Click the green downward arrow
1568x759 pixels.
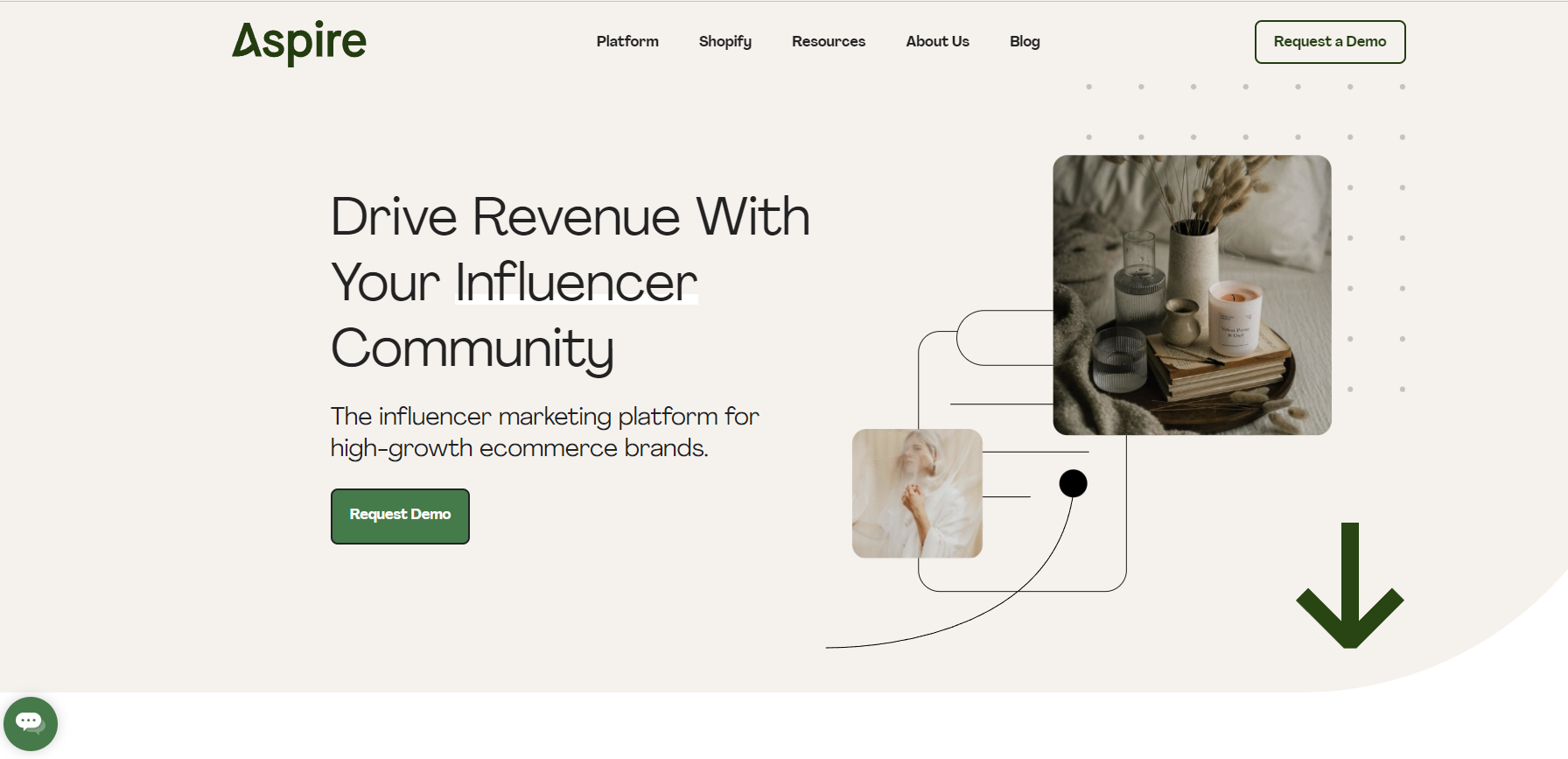1349,586
